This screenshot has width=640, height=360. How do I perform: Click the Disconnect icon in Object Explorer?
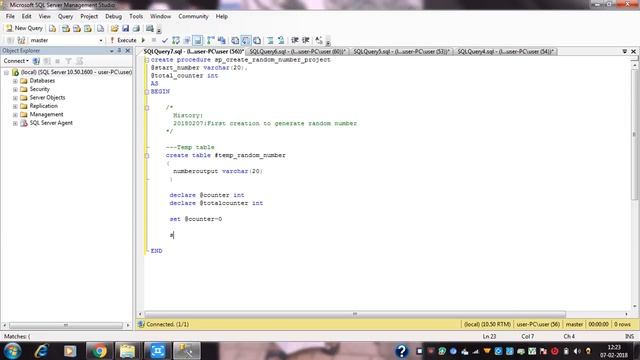click(x=47, y=61)
